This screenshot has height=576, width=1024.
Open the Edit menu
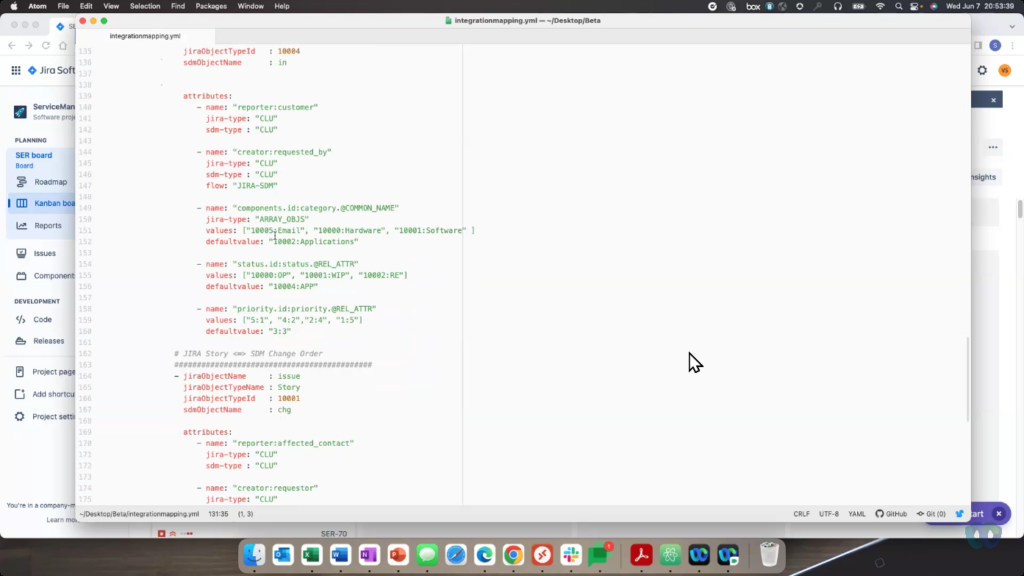[x=86, y=6]
